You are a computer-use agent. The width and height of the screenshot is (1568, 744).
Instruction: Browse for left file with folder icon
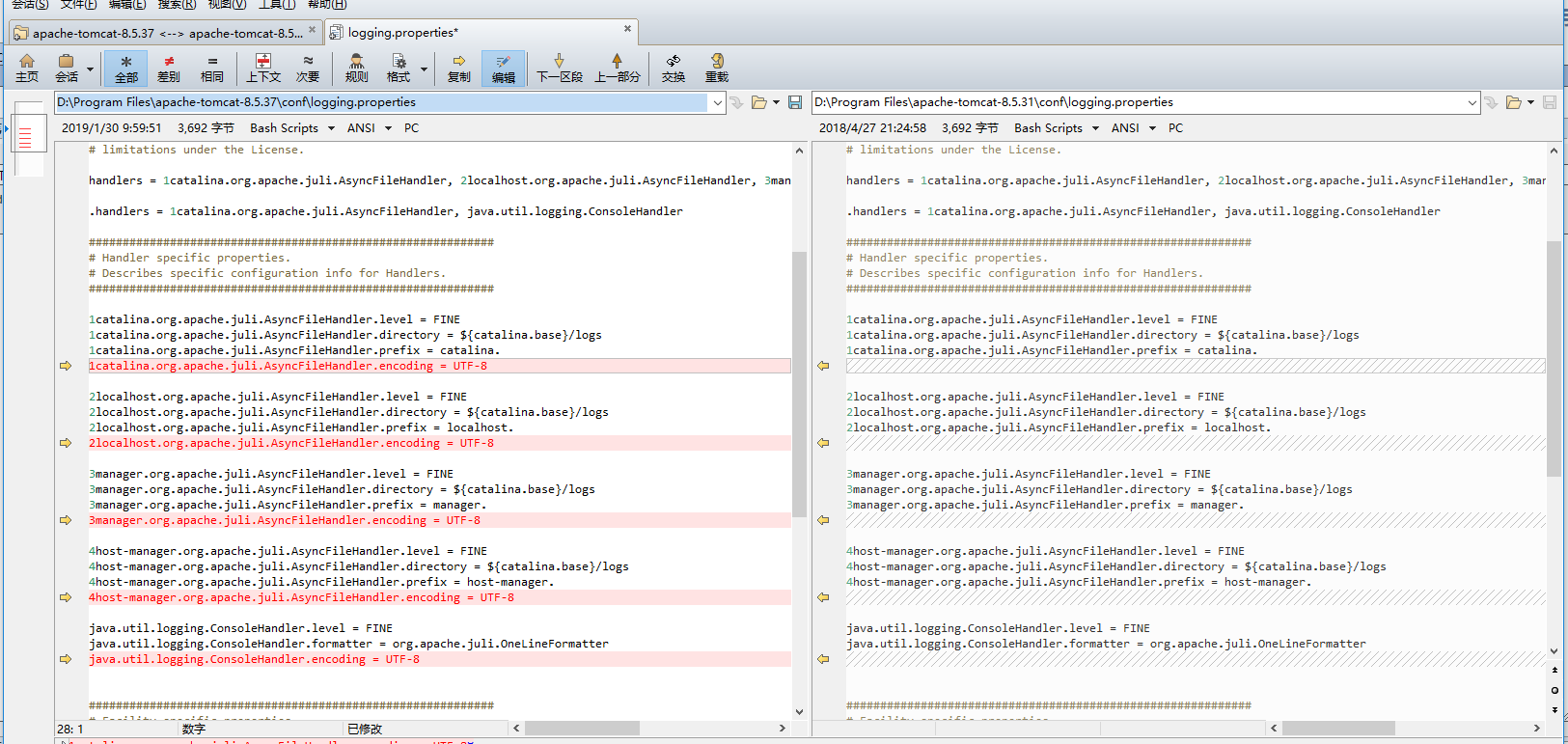(x=759, y=102)
